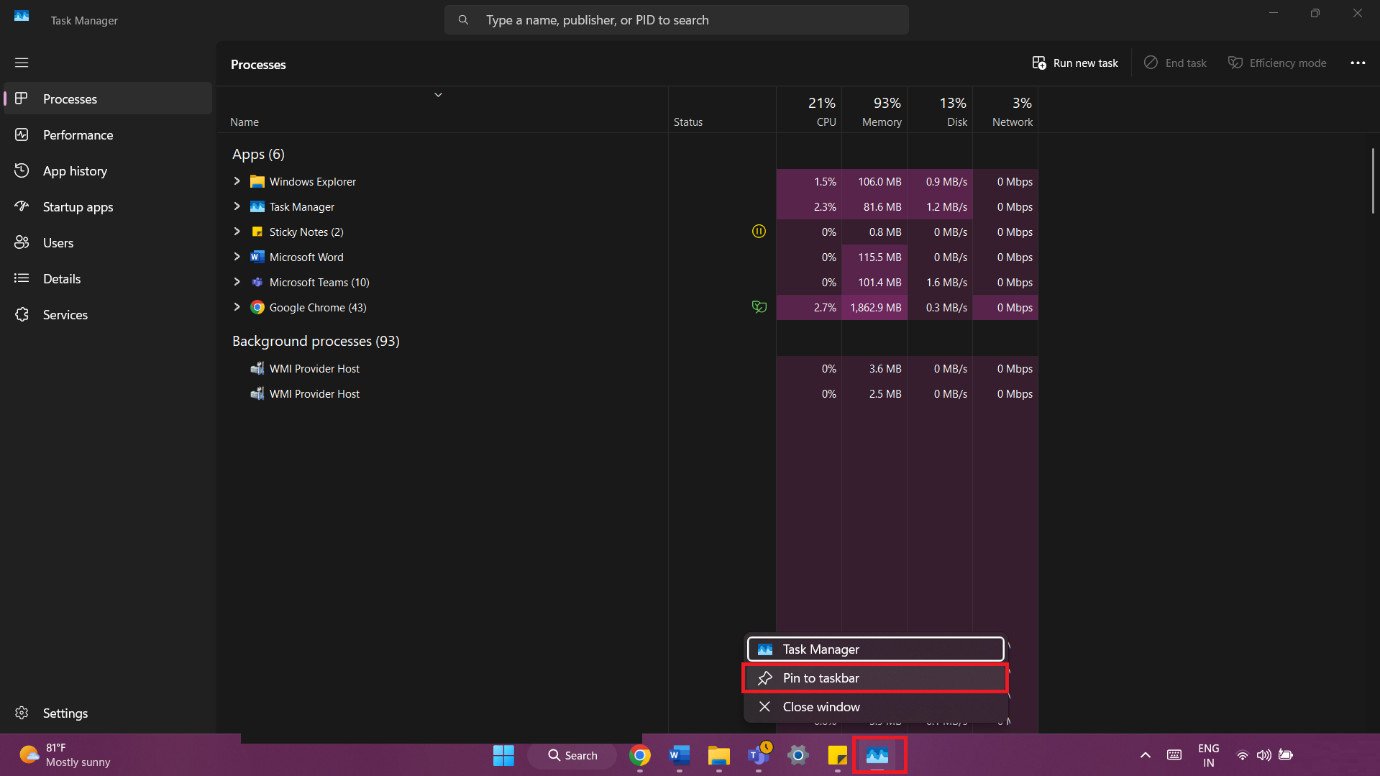1380x776 pixels.
Task: Click the Performance sidebar icon
Action: tap(21, 135)
